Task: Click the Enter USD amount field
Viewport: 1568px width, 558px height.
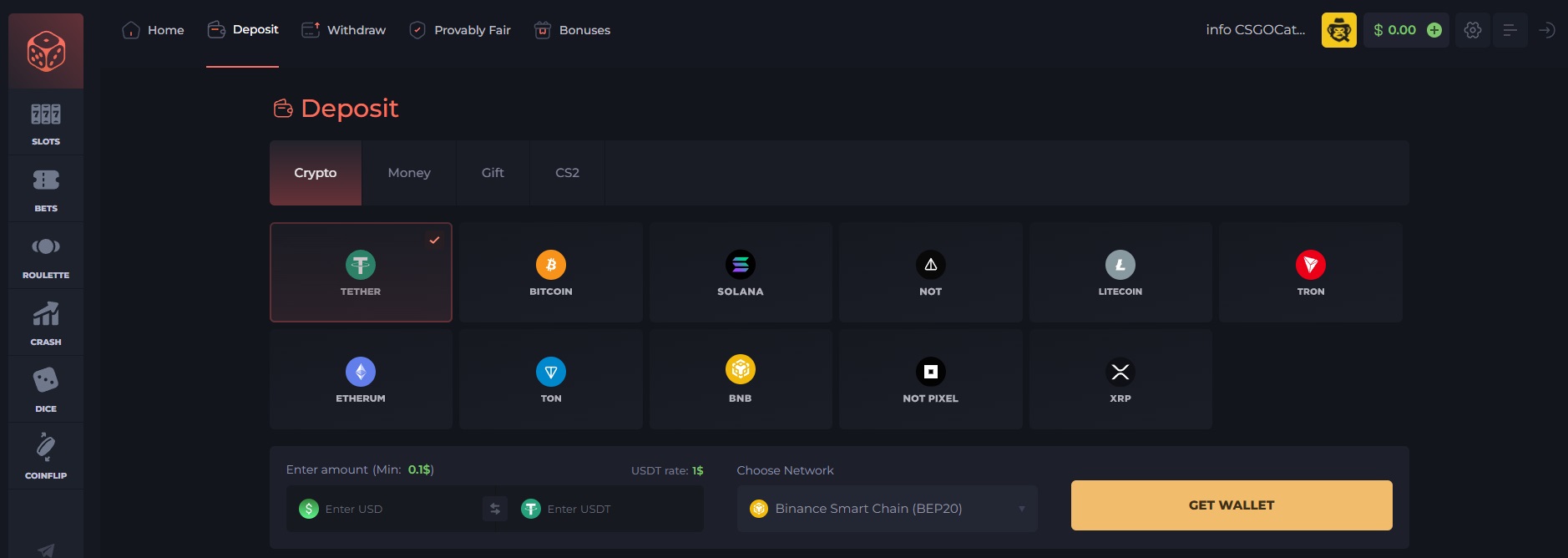Action: click(x=392, y=509)
